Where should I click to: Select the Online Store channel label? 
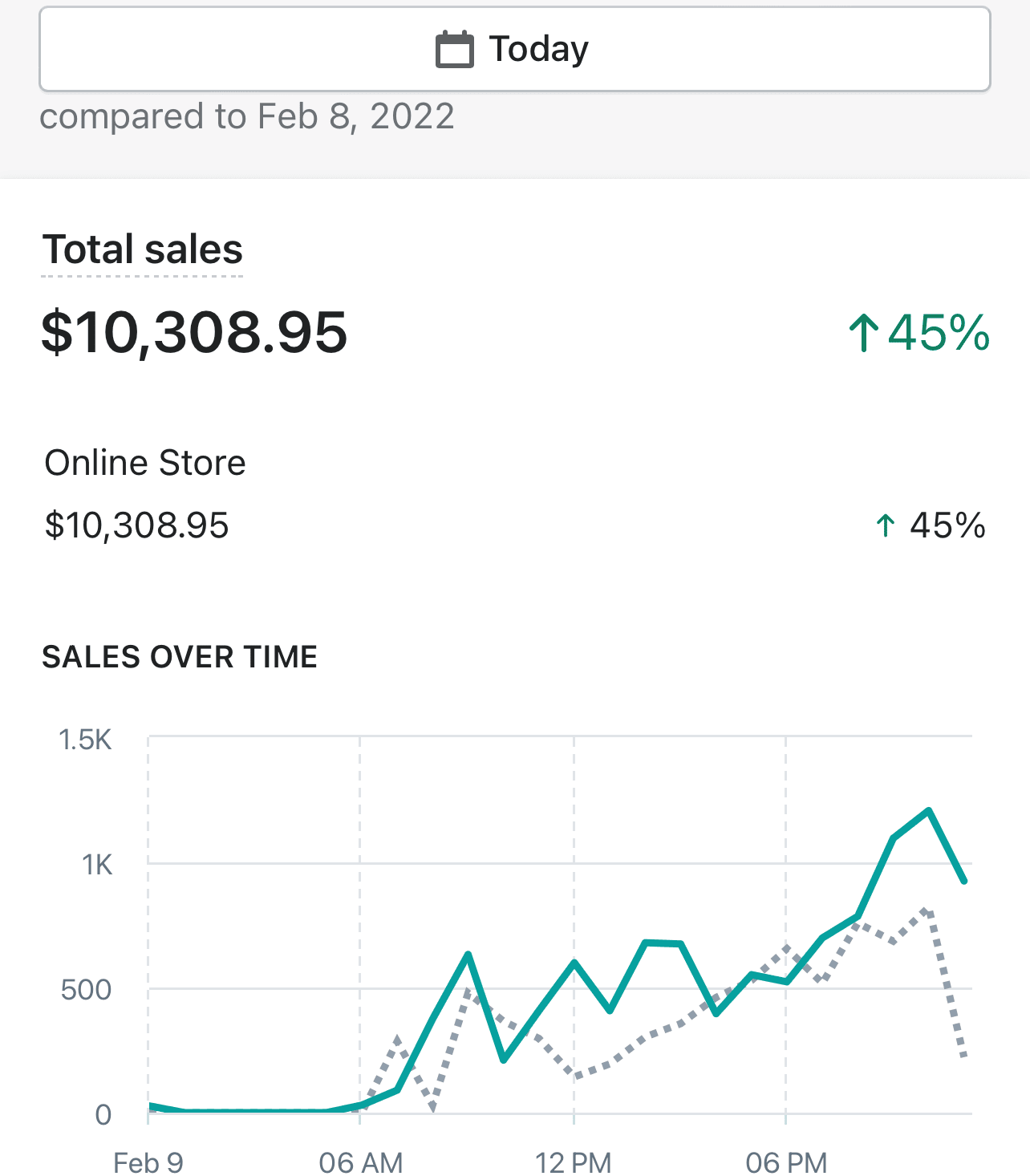pos(144,463)
